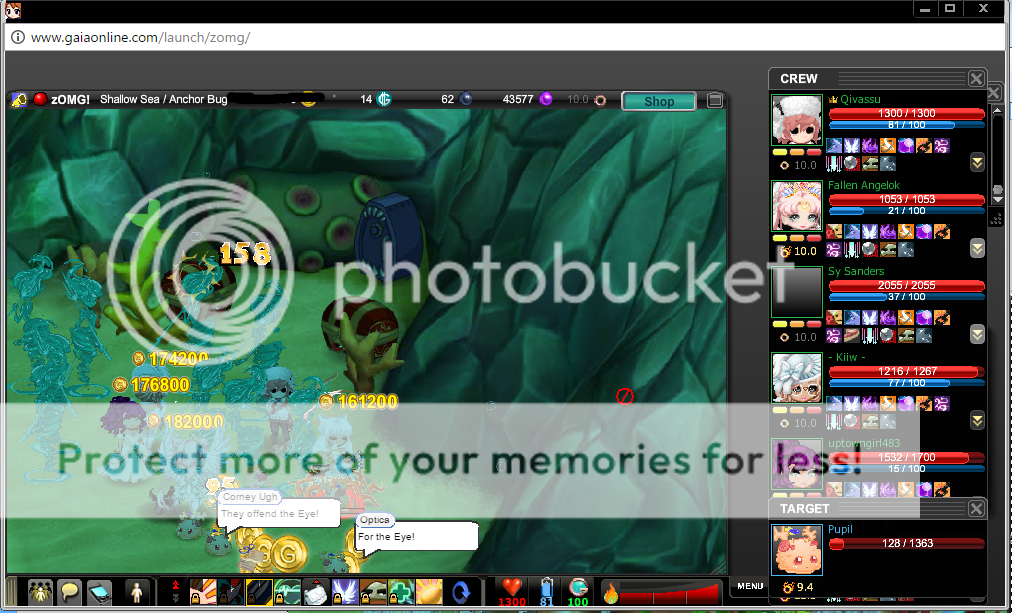The width and height of the screenshot is (1012, 613).
Task: Click the browser address bar URL
Action: pyautogui.click(x=140, y=38)
